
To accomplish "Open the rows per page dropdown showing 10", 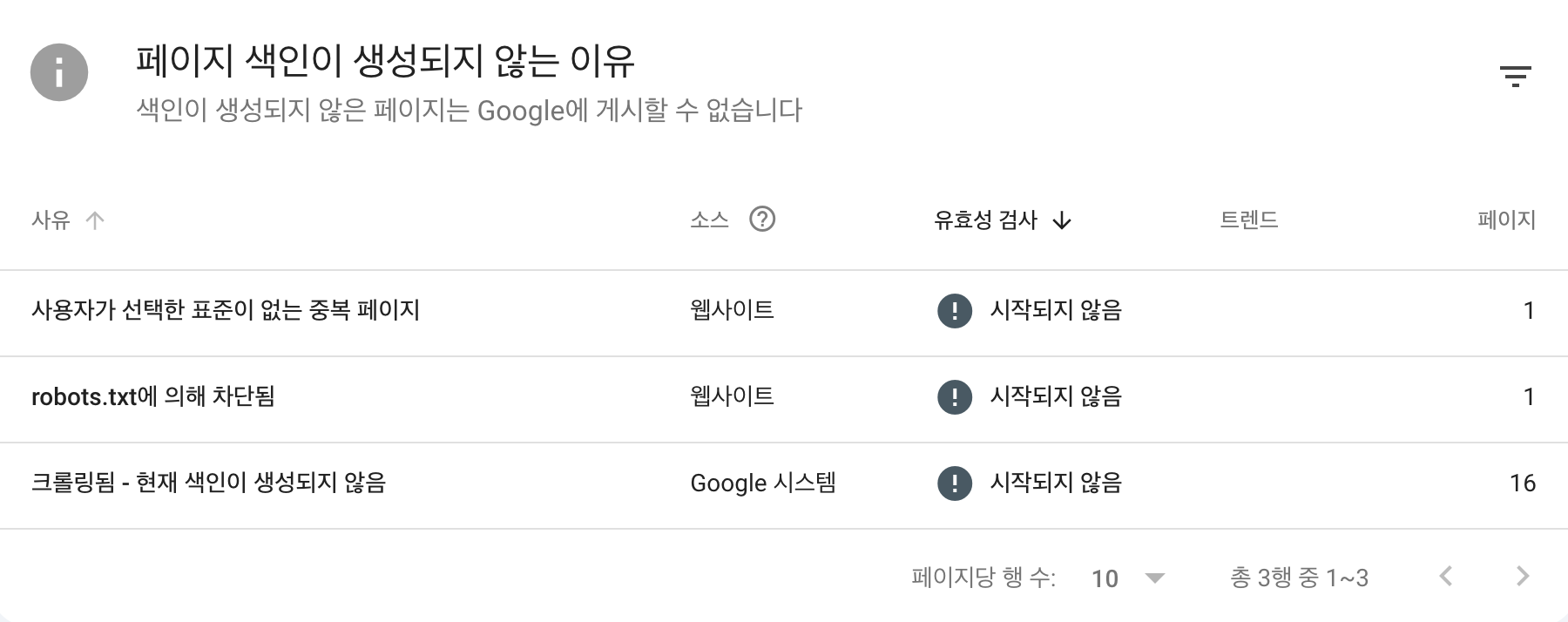I will (x=1106, y=577).
